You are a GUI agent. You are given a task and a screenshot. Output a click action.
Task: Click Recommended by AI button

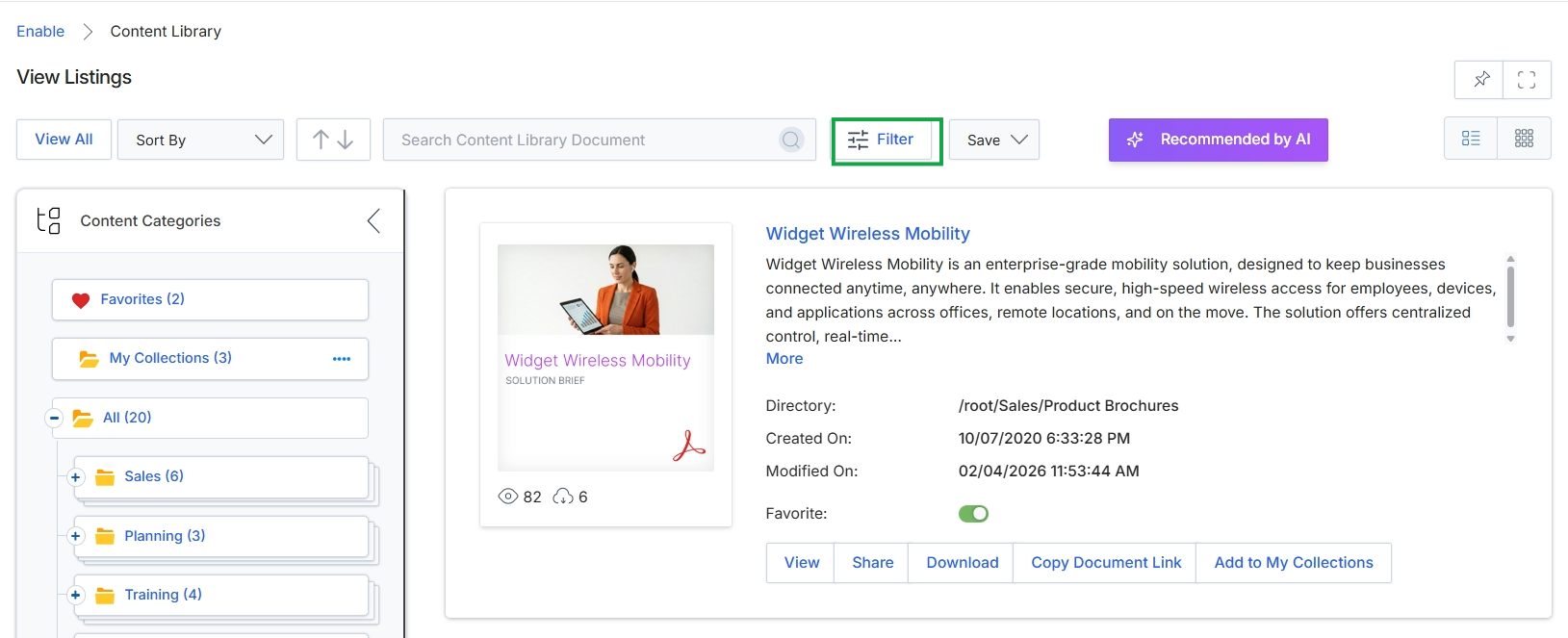pos(1219,140)
